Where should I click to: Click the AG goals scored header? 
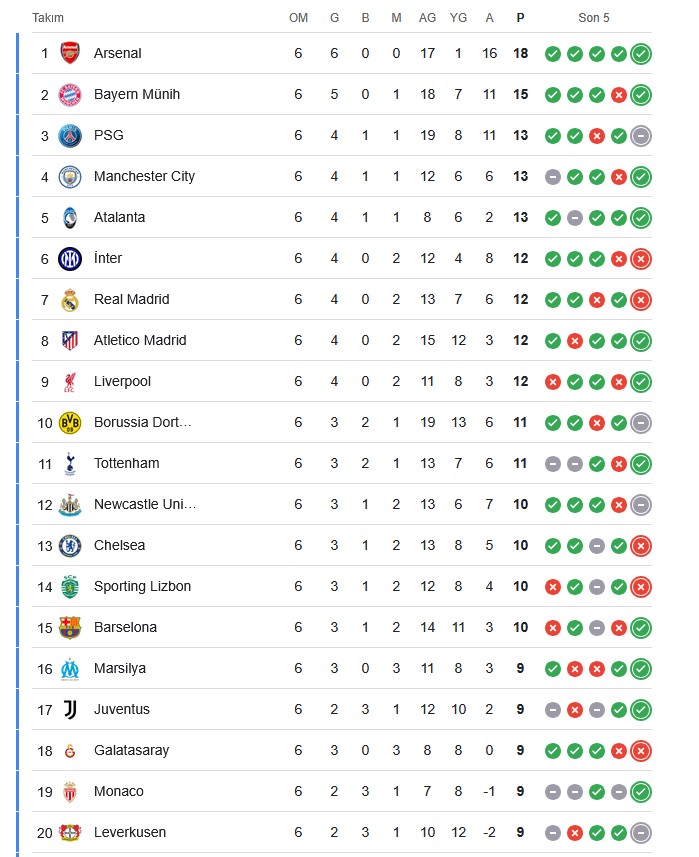point(427,18)
